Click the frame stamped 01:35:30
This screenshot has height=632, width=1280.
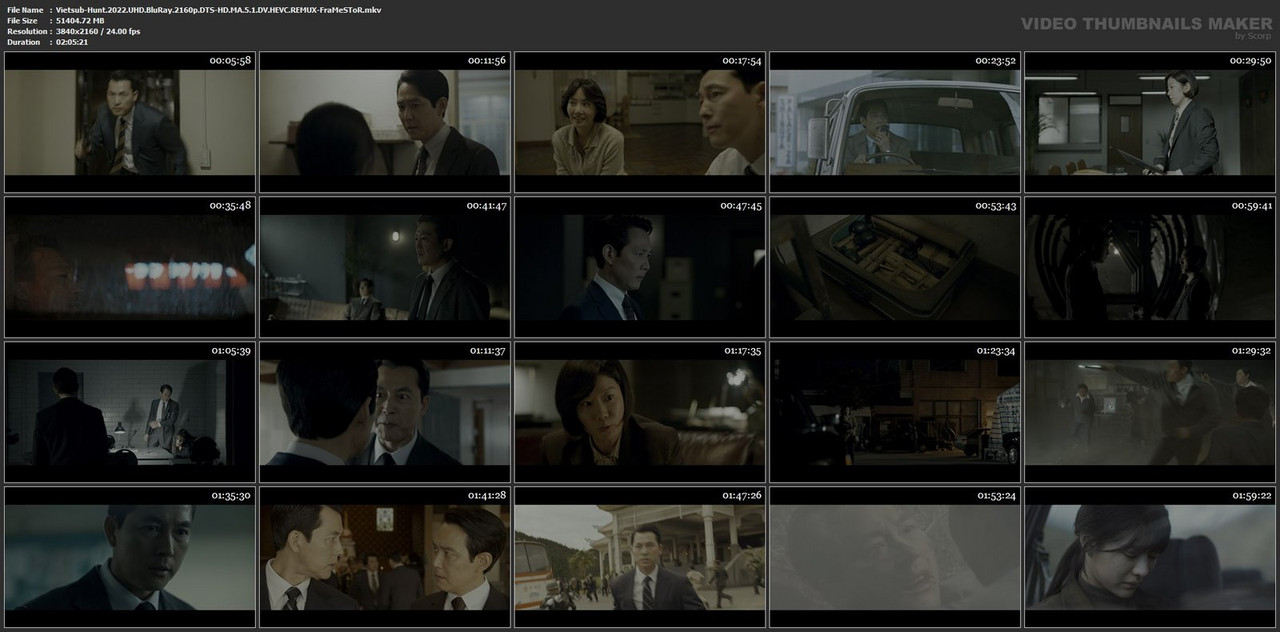[130, 557]
